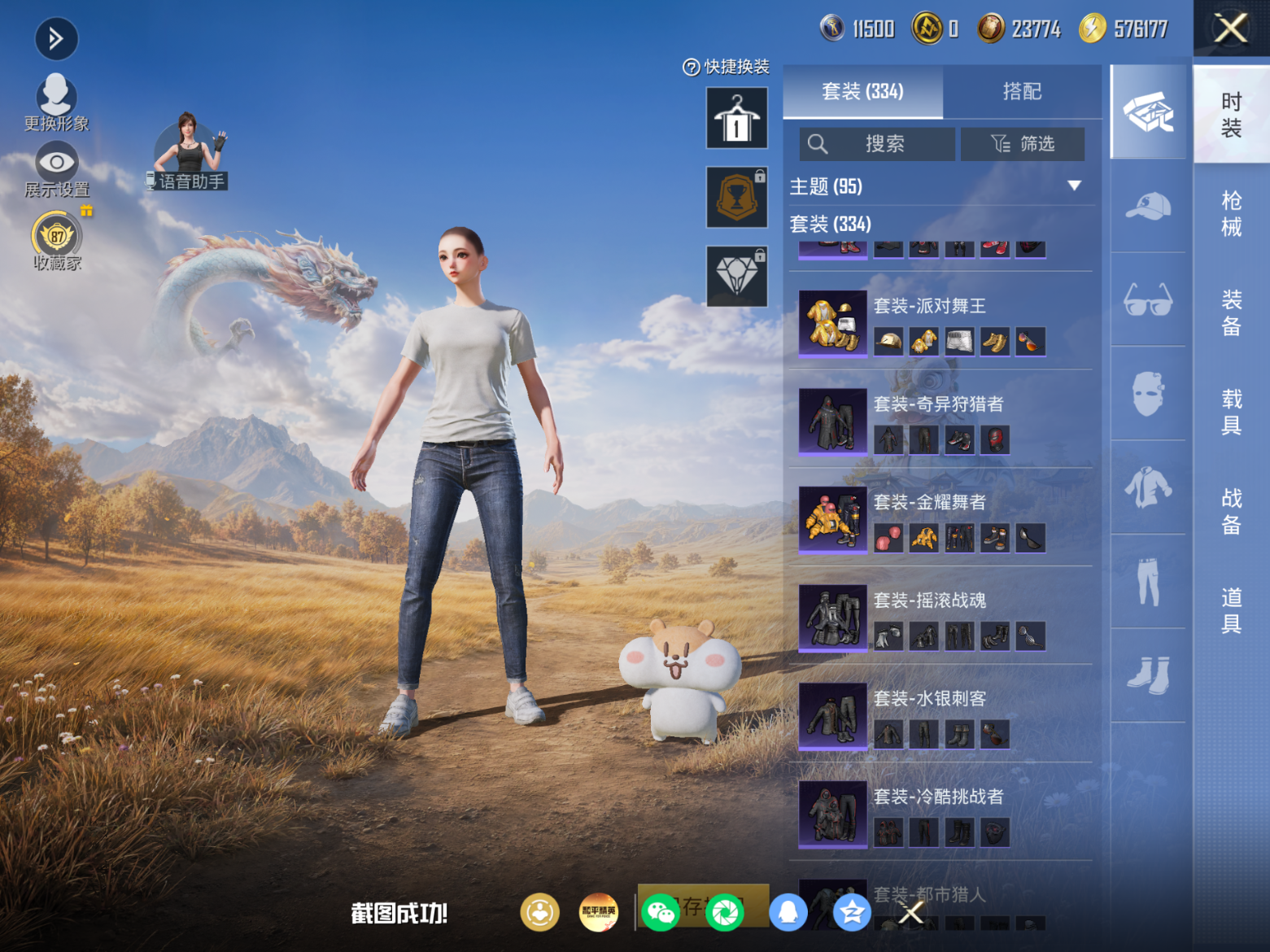
Task: Pick the red helmet in 奇异狩猎者 row
Action: pos(995,440)
